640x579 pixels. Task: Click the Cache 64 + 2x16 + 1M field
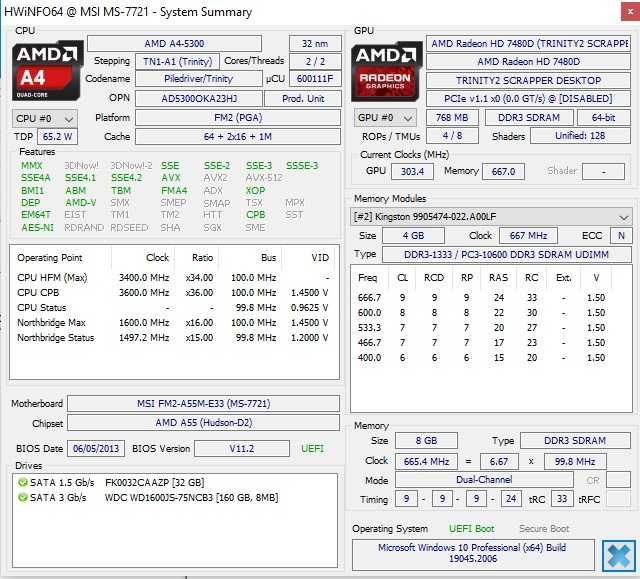coord(238,137)
